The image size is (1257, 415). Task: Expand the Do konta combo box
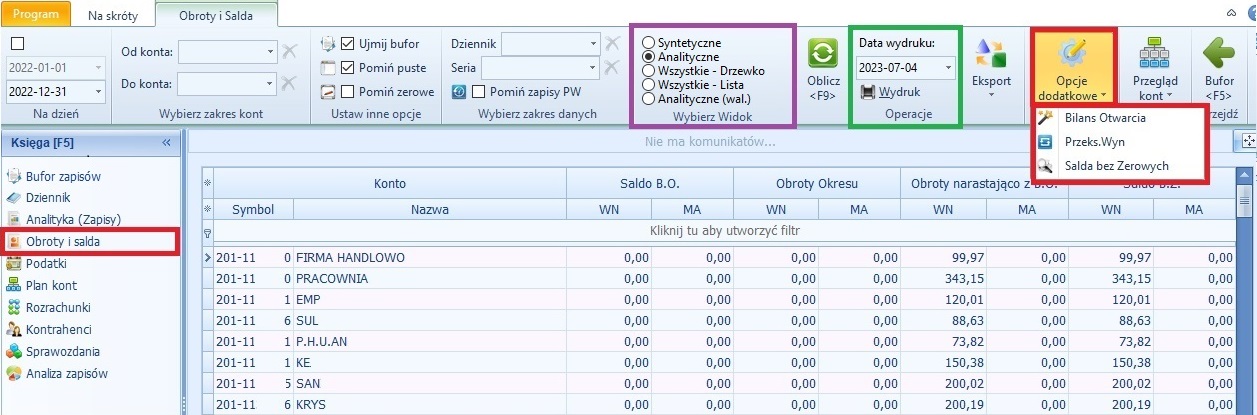click(271, 84)
